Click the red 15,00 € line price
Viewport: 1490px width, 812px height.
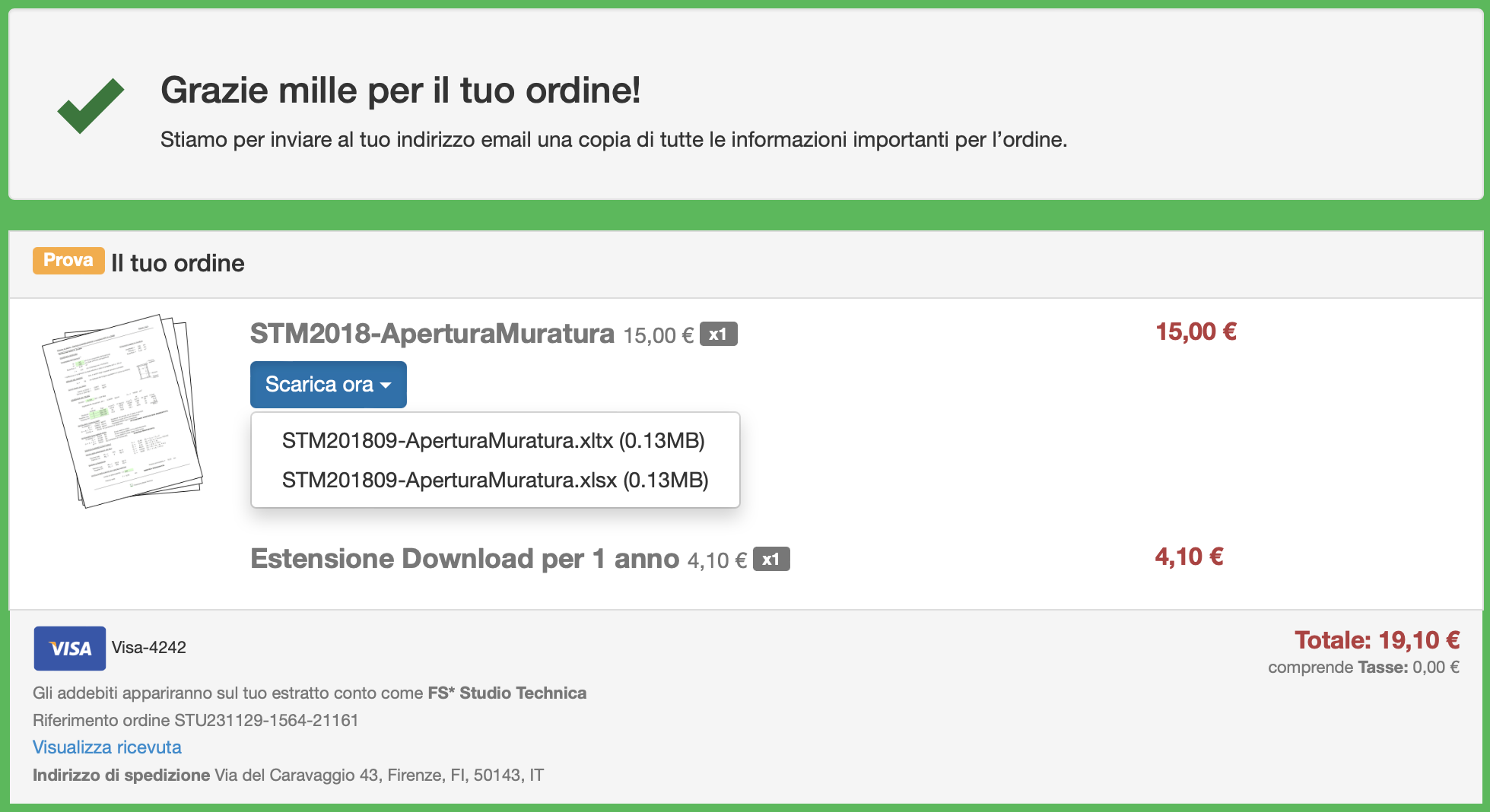tap(1196, 331)
